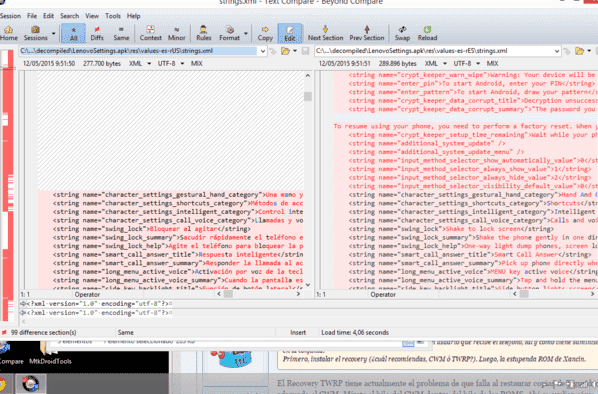Open the File menu
The width and height of the screenshot is (598, 394).
[x=32, y=16]
